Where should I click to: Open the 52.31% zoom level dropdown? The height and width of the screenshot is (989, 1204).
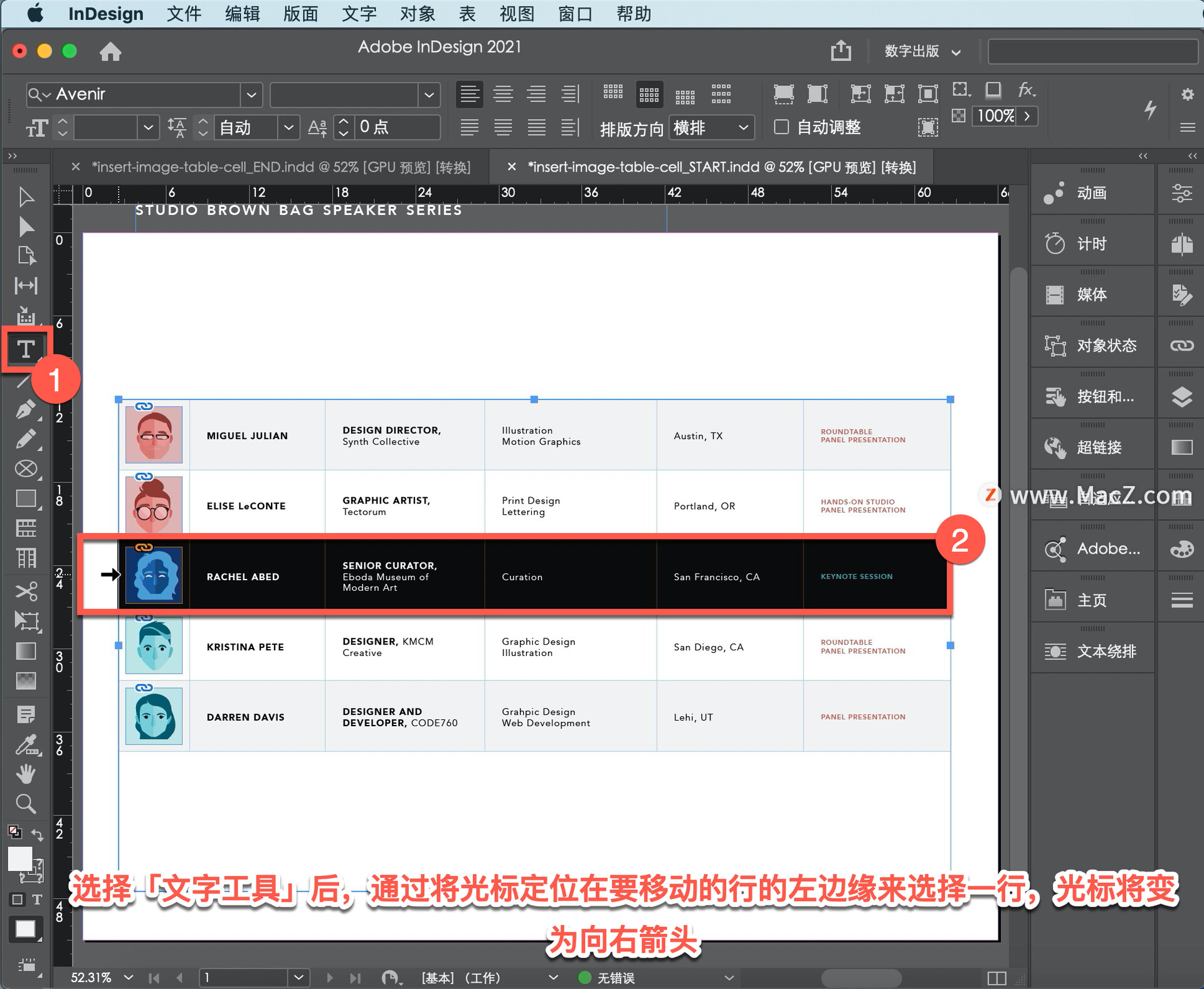(x=129, y=977)
